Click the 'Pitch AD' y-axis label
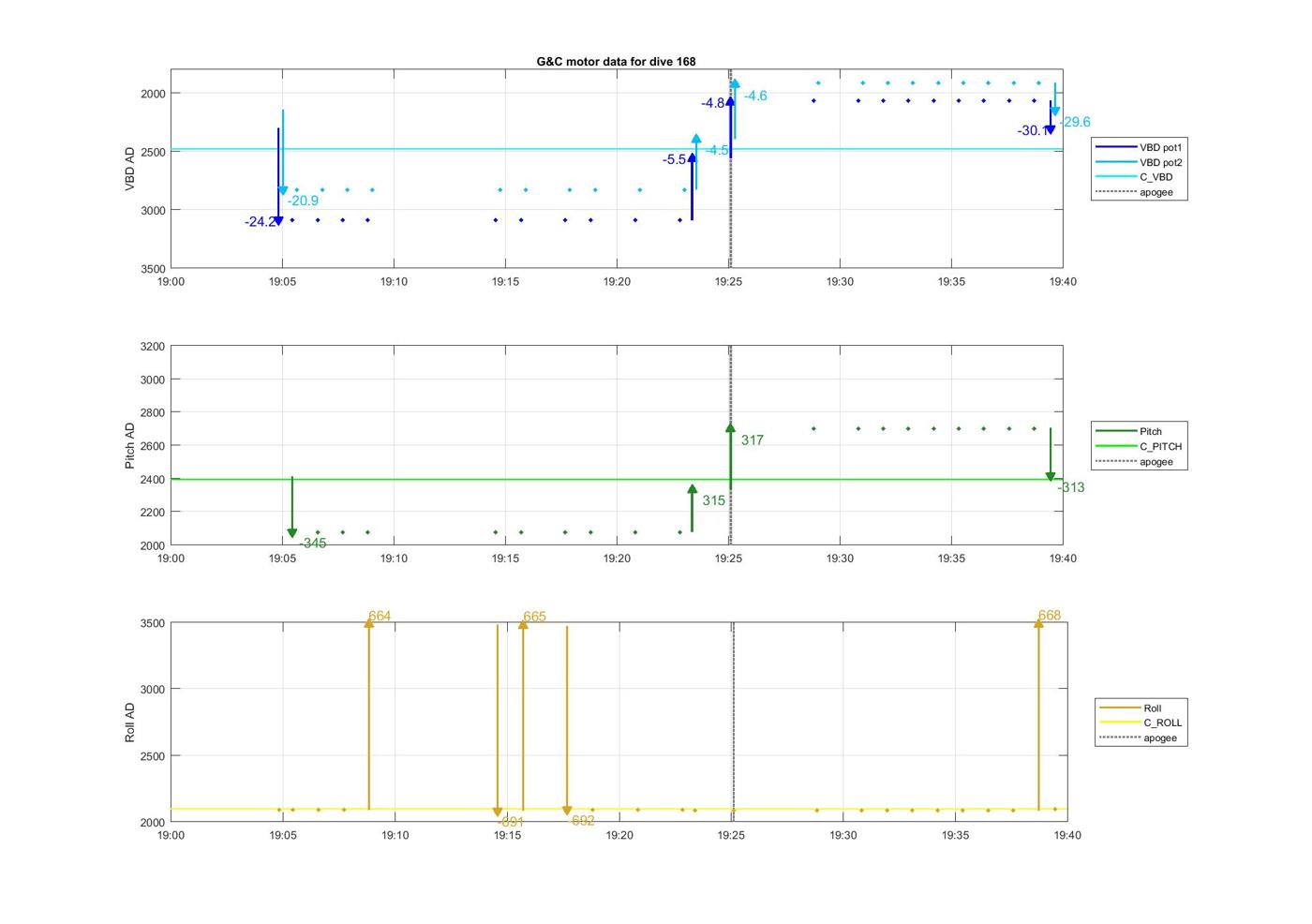Image resolution: width=1312 pixels, height=924 pixels. 130,445
